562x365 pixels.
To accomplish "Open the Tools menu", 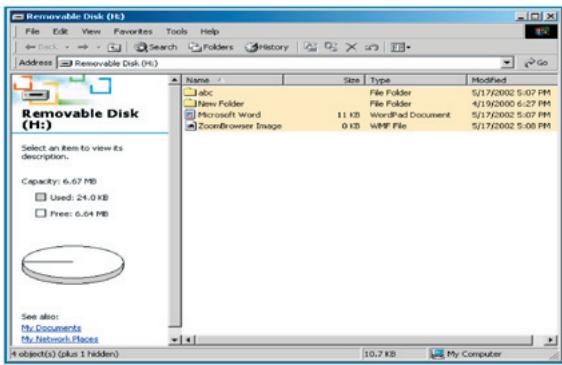I will 176,32.
